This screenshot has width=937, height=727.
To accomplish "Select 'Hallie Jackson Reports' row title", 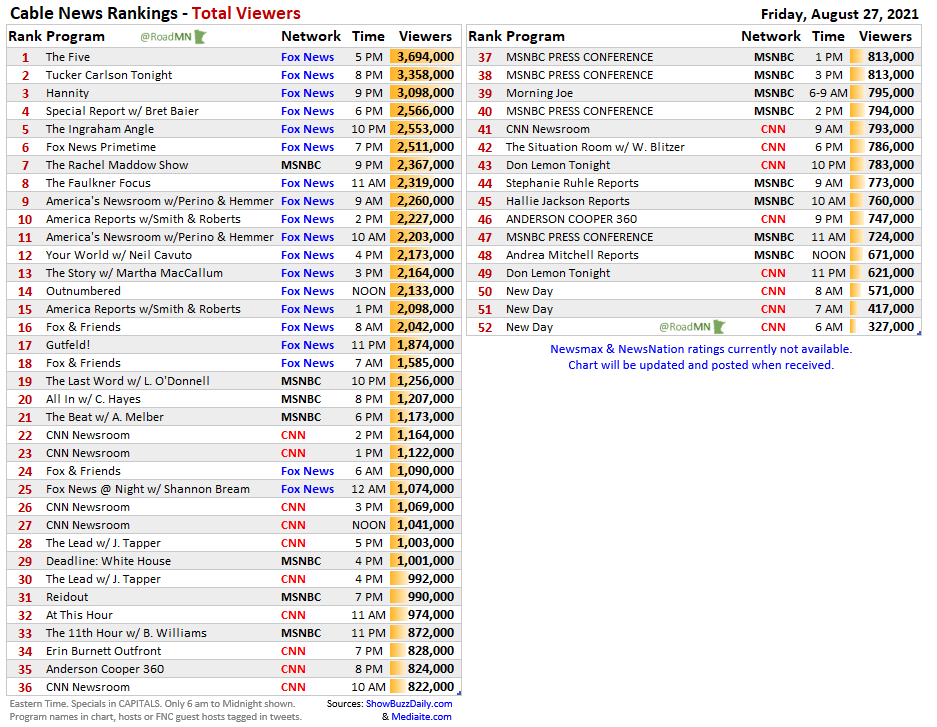I will (568, 201).
